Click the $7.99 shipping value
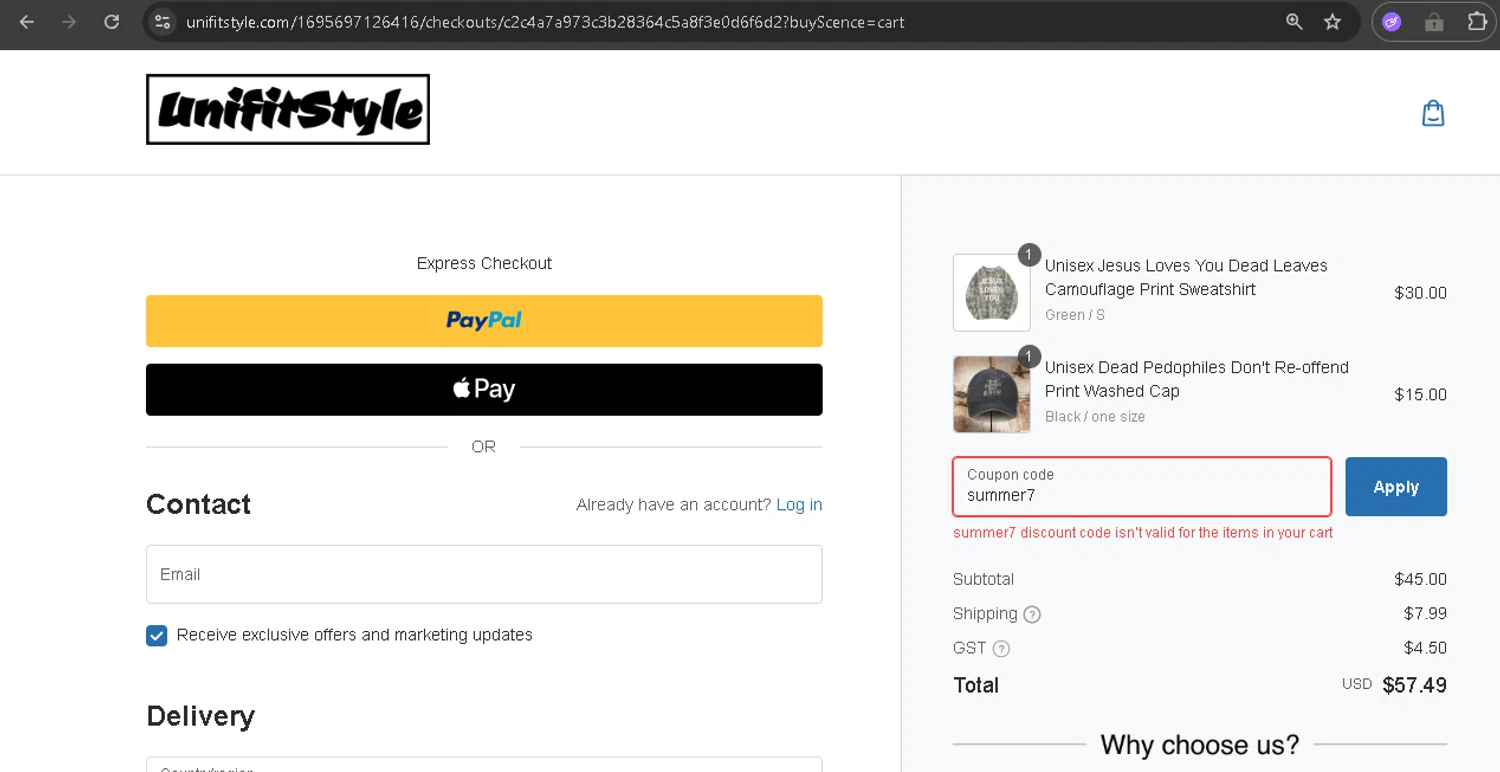Viewport: 1500px width, 772px height. pyautogui.click(x=1425, y=613)
